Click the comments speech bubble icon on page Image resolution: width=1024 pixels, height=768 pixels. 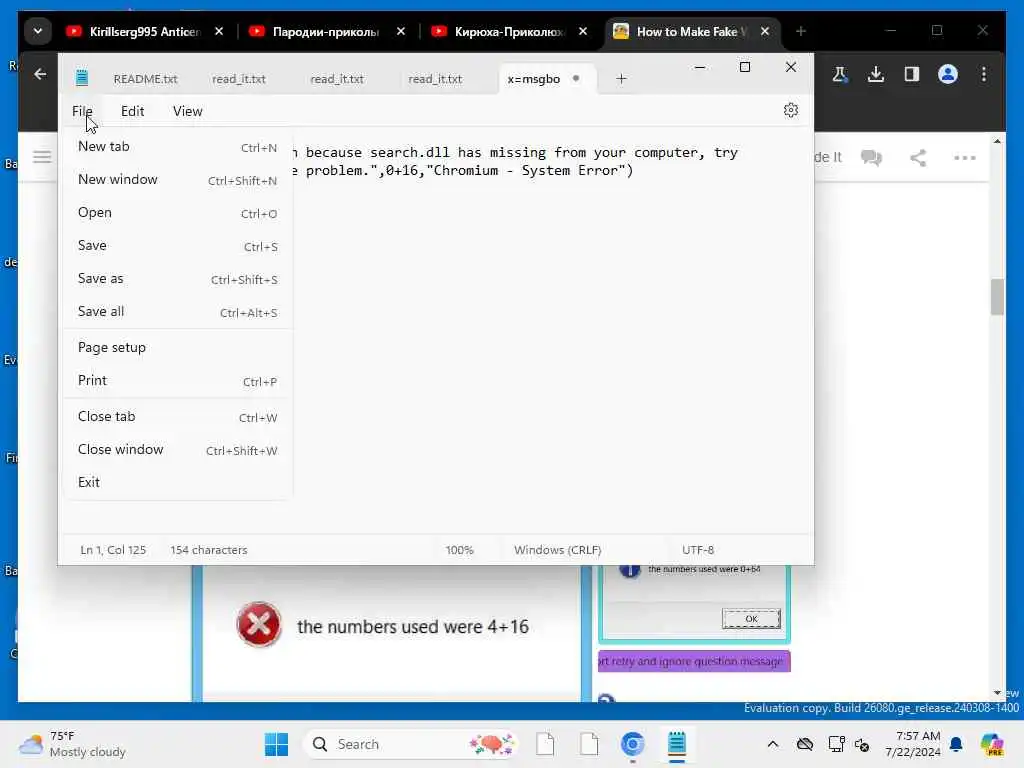pyautogui.click(x=871, y=157)
